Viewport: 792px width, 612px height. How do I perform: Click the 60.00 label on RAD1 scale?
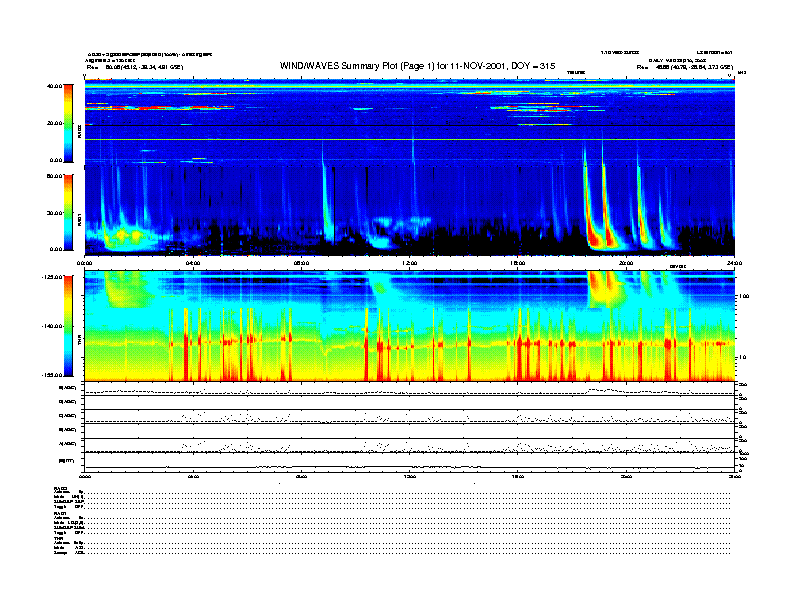[54, 176]
